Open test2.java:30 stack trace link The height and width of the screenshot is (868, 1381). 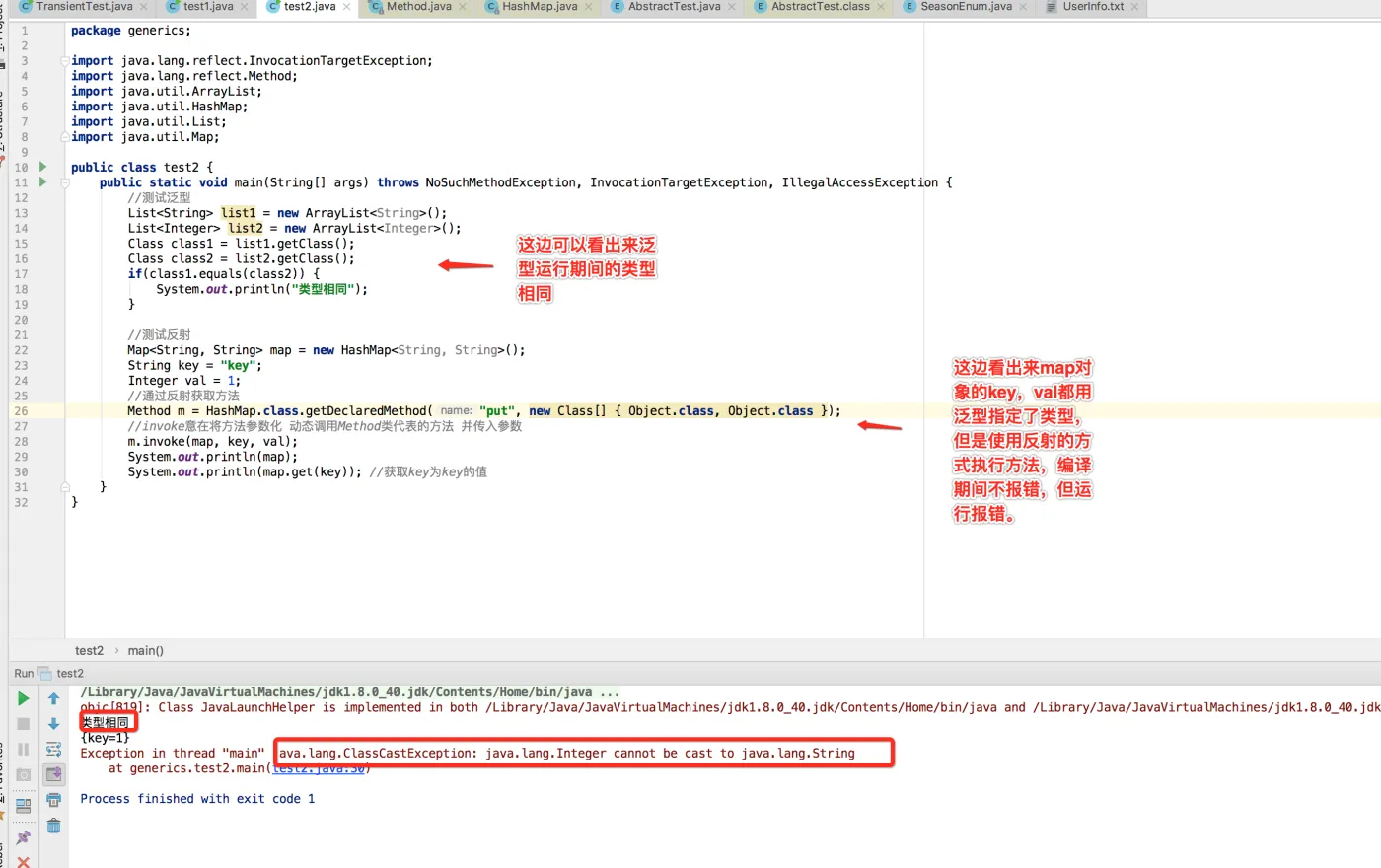(319, 768)
